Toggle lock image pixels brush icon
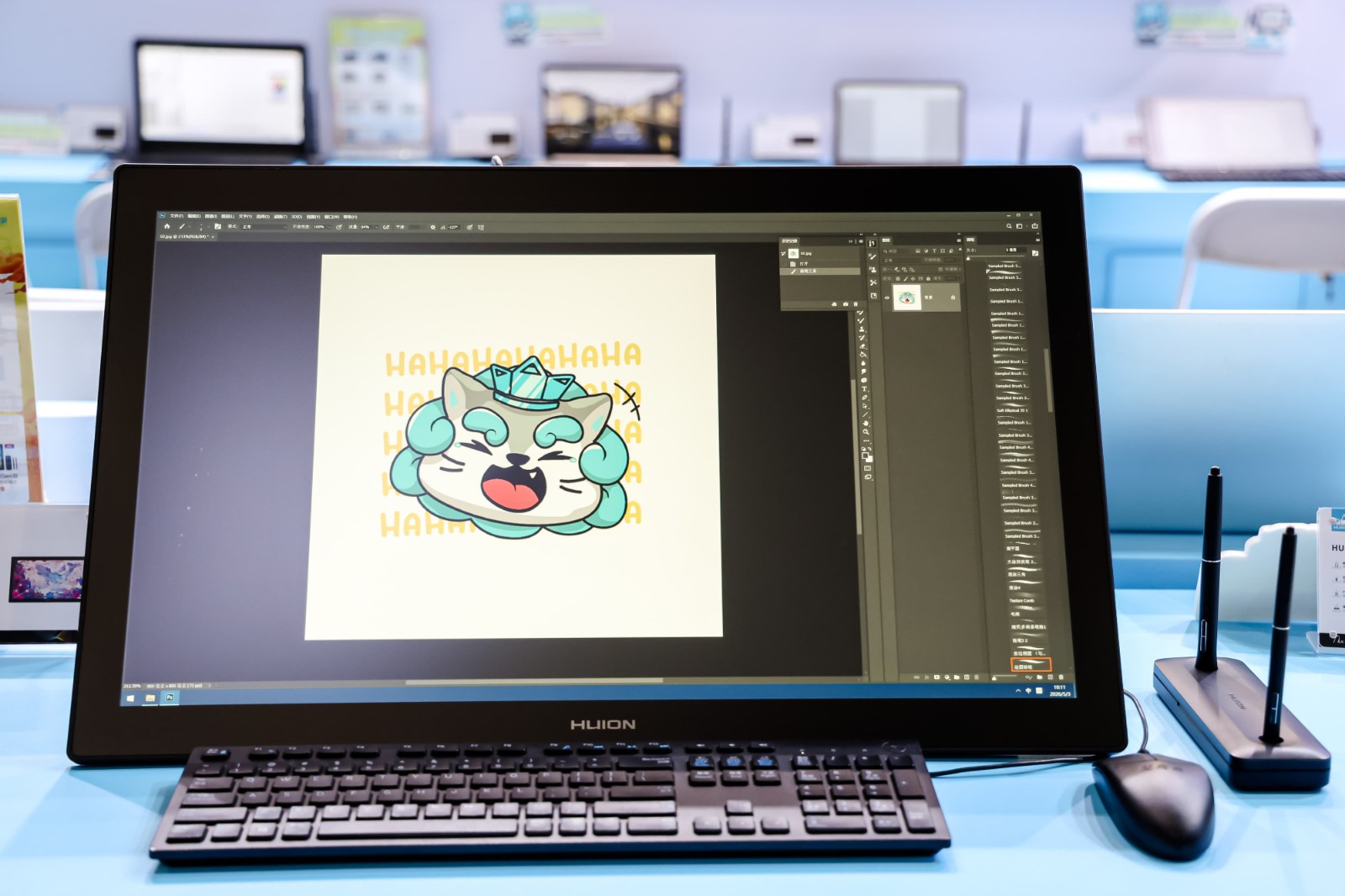This screenshot has width=1345, height=896. (x=905, y=279)
